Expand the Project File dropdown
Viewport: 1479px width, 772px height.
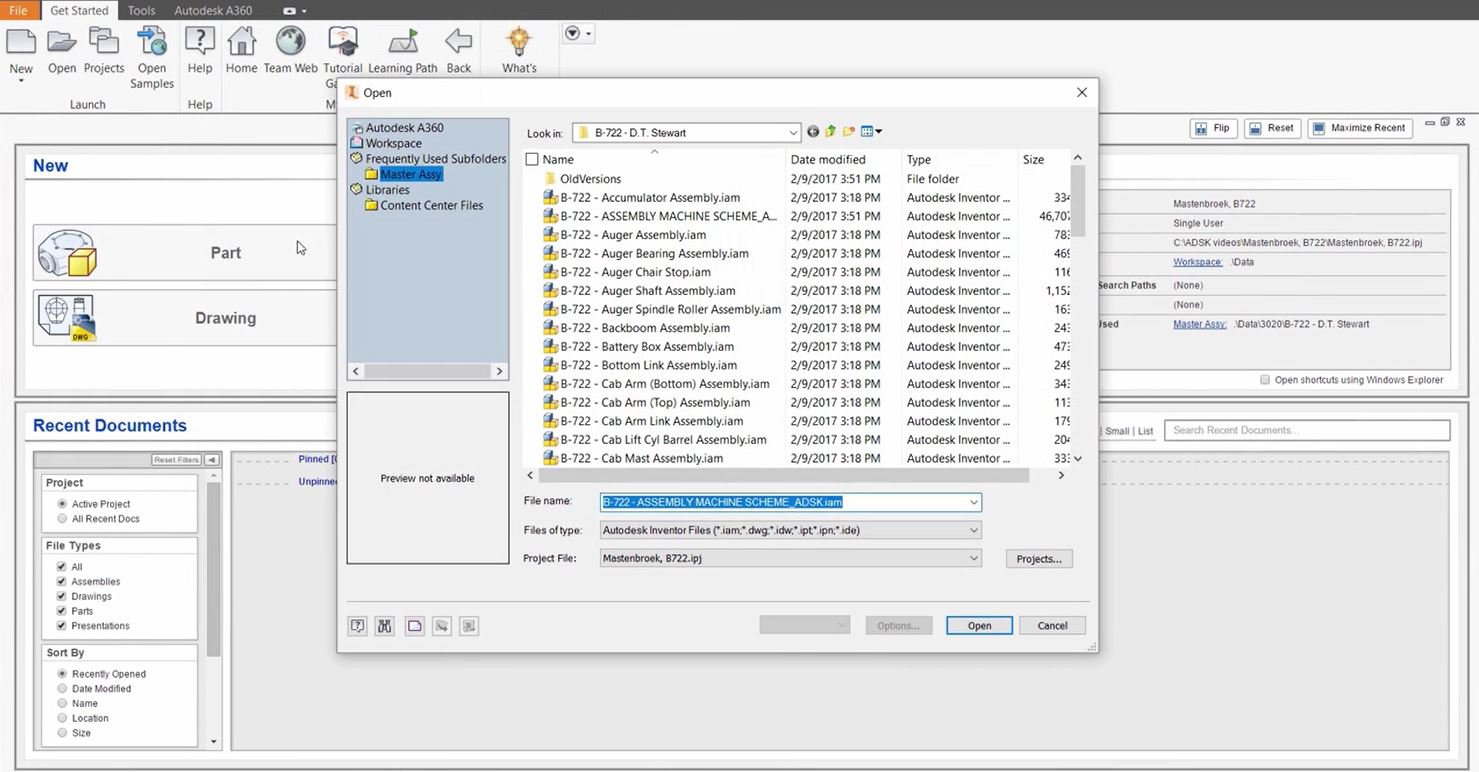(x=973, y=559)
